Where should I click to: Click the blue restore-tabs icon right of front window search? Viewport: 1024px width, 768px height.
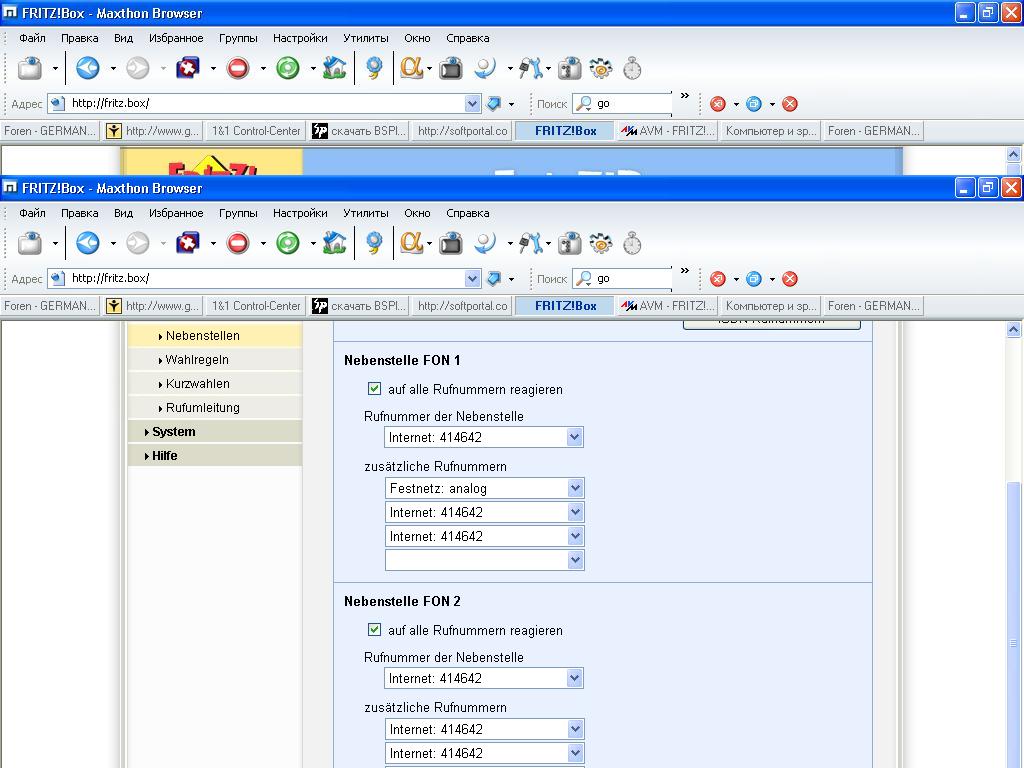tap(754, 279)
